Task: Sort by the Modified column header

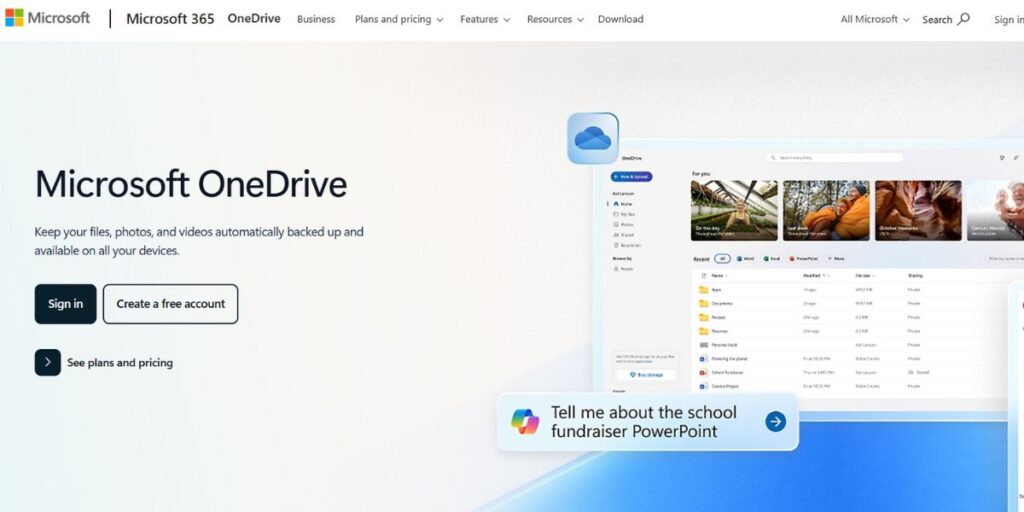Action: click(x=816, y=276)
